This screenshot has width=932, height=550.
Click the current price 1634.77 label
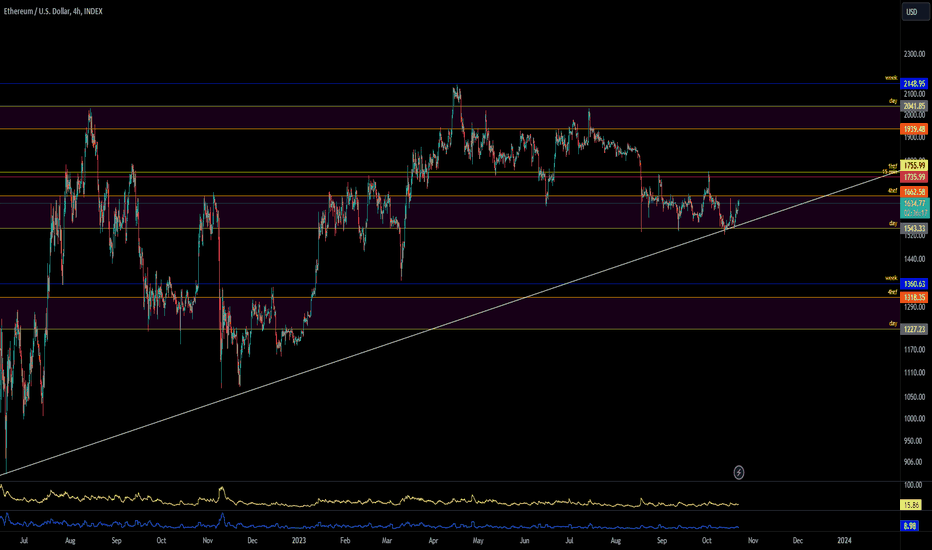click(x=913, y=202)
